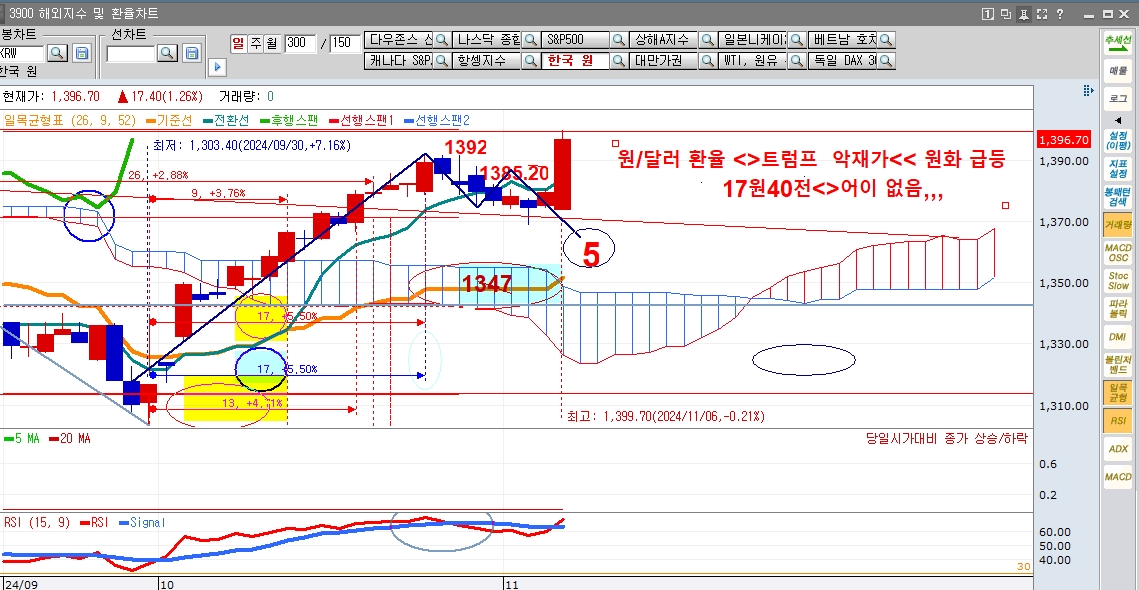
Task: Click 로그 button in sidebar
Action: (x=1118, y=98)
